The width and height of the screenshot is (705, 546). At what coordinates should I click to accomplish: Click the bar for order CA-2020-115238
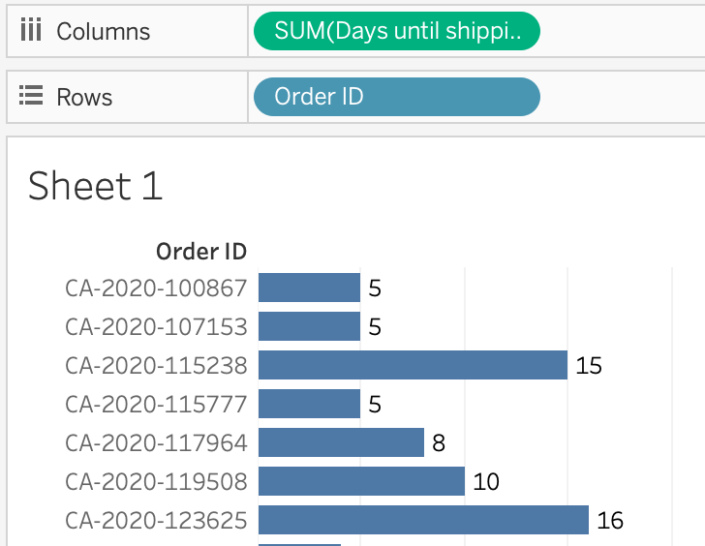pyautogui.click(x=413, y=365)
